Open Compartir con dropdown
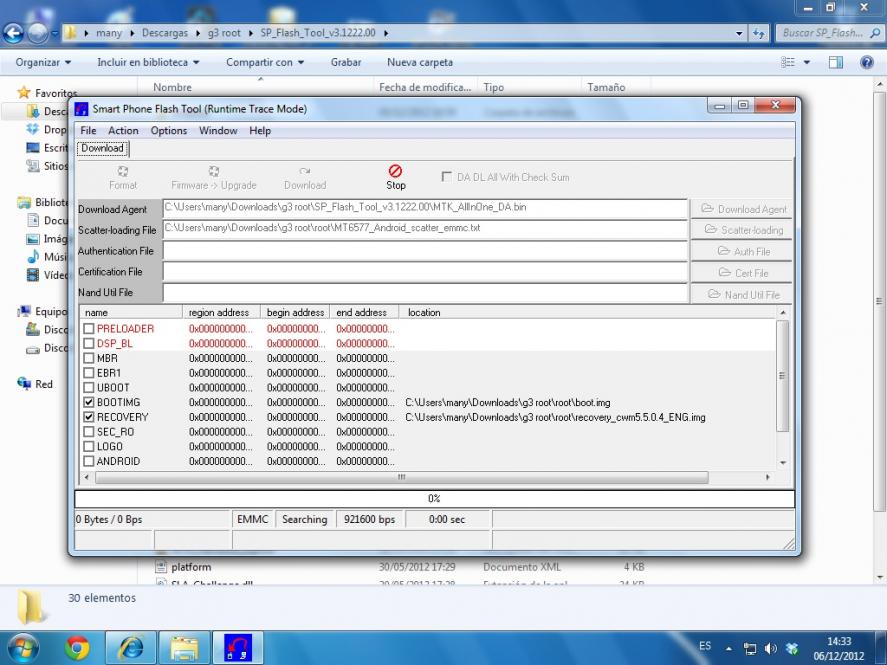887x665 pixels. point(265,62)
